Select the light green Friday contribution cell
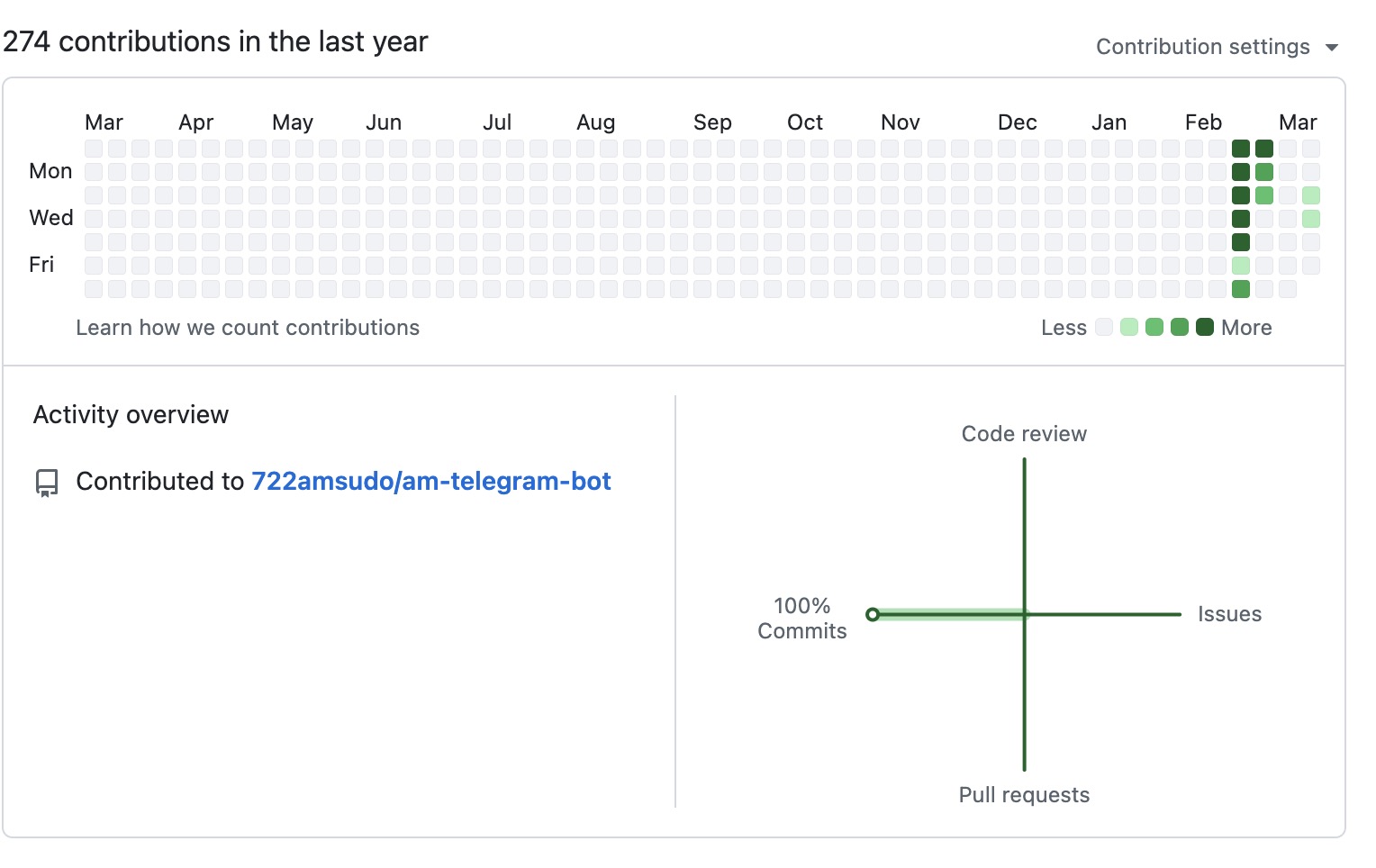This screenshot has width=1376, height=868. [1241, 266]
